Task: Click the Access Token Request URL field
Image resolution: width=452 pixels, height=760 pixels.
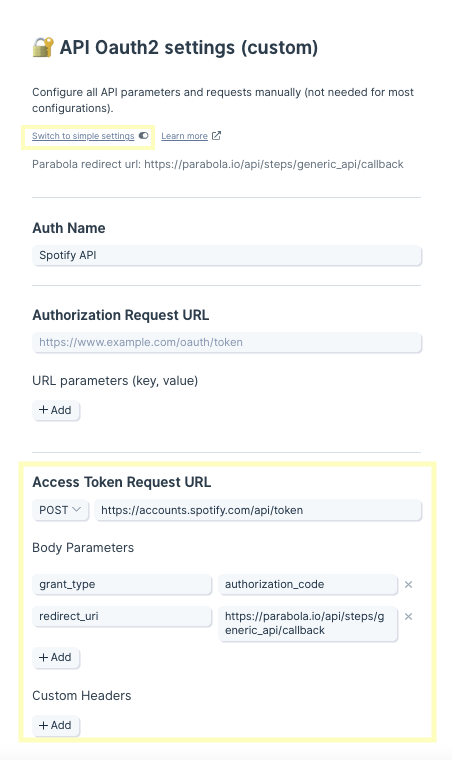Action: [x=258, y=510]
